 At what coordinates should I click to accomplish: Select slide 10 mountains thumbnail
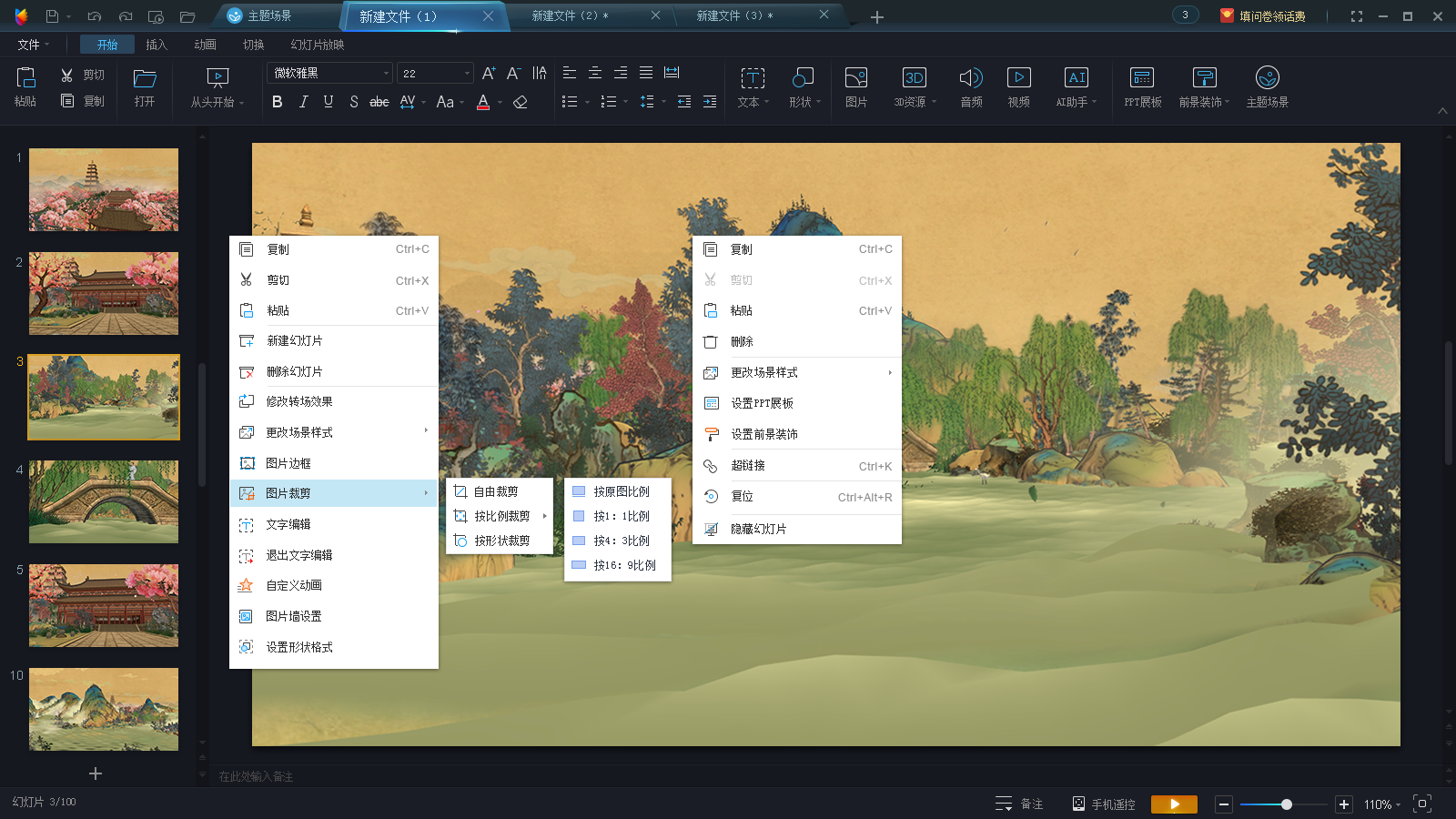coord(104,709)
